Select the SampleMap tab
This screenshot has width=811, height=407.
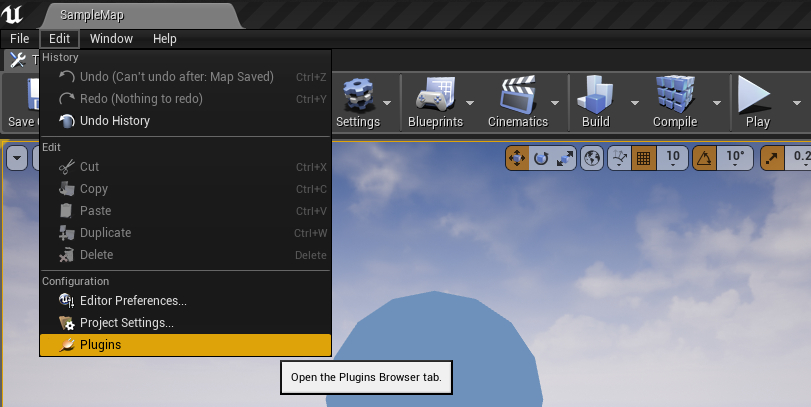tap(140, 16)
